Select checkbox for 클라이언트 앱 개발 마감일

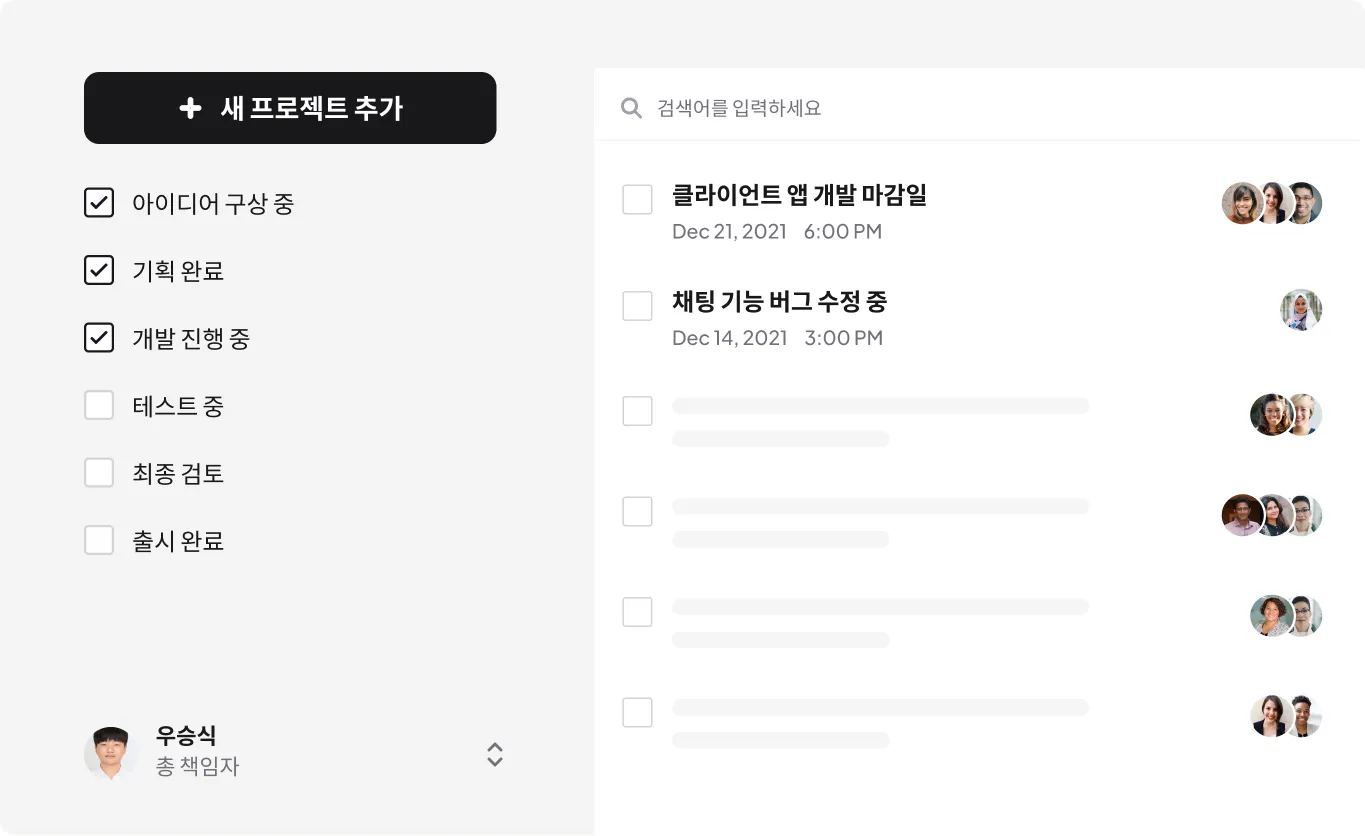tap(637, 200)
